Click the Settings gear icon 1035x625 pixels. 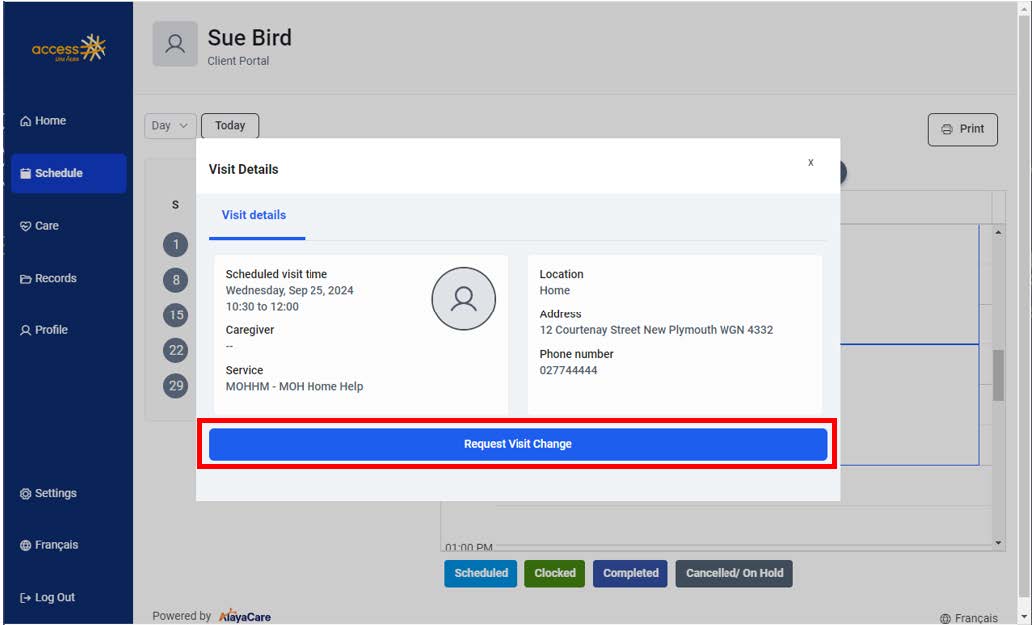[25, 494]
